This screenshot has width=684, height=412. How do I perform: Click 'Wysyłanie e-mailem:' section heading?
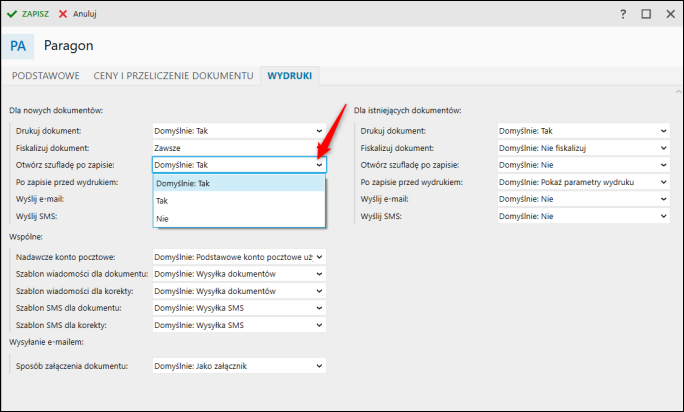click(x=46, y=342)
